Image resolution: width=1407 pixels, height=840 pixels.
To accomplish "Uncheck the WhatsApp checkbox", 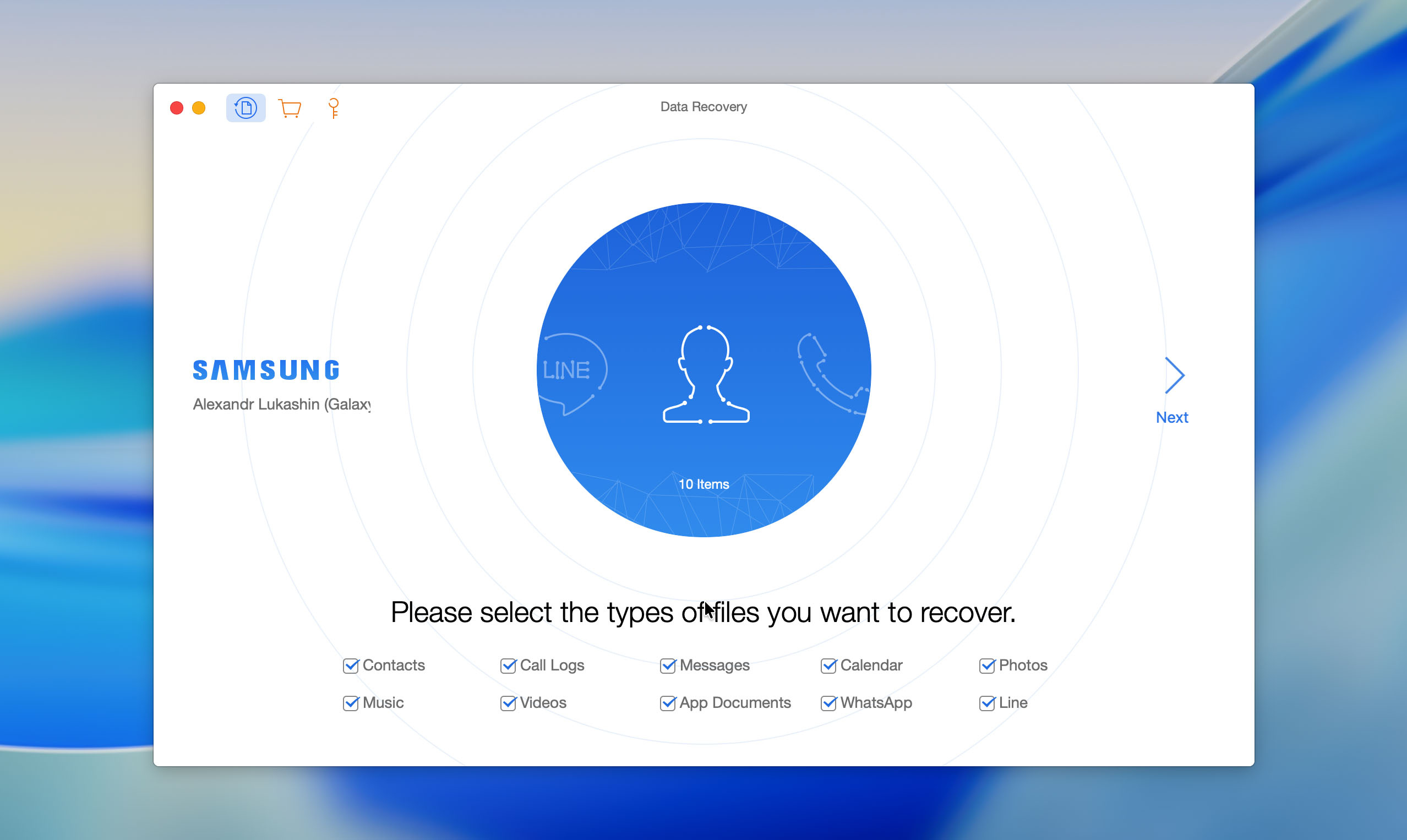I will 828,703.
